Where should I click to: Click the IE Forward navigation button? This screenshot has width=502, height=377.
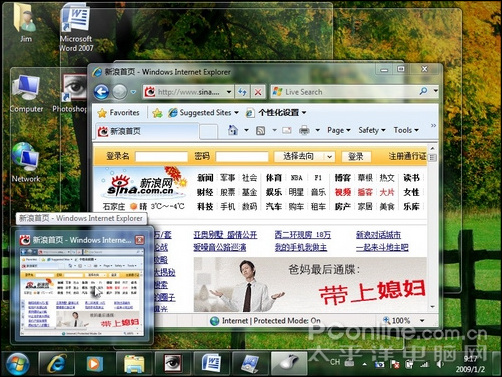coord(119,92)
